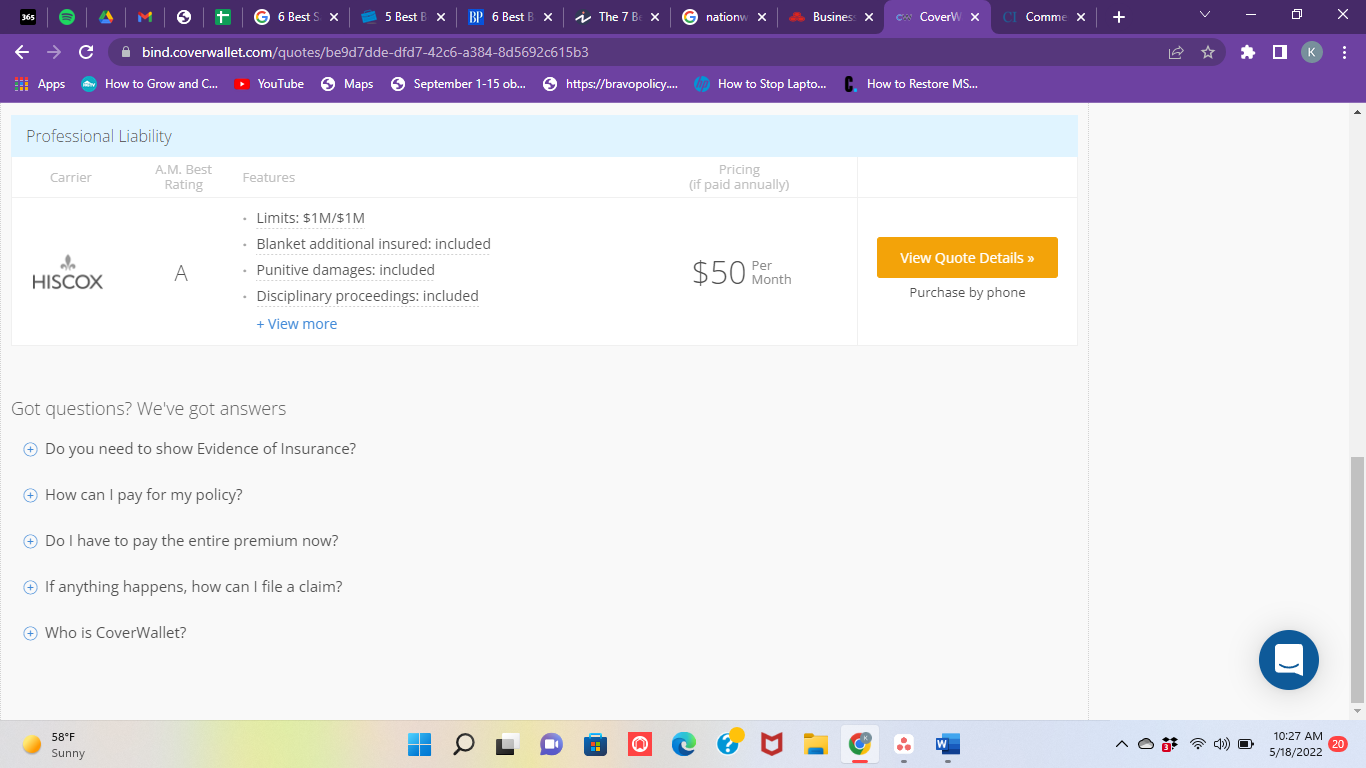The image size is (1366, 768).
Task: Open 'How to Grow and C...' bookmark
Action: (150, 84)
